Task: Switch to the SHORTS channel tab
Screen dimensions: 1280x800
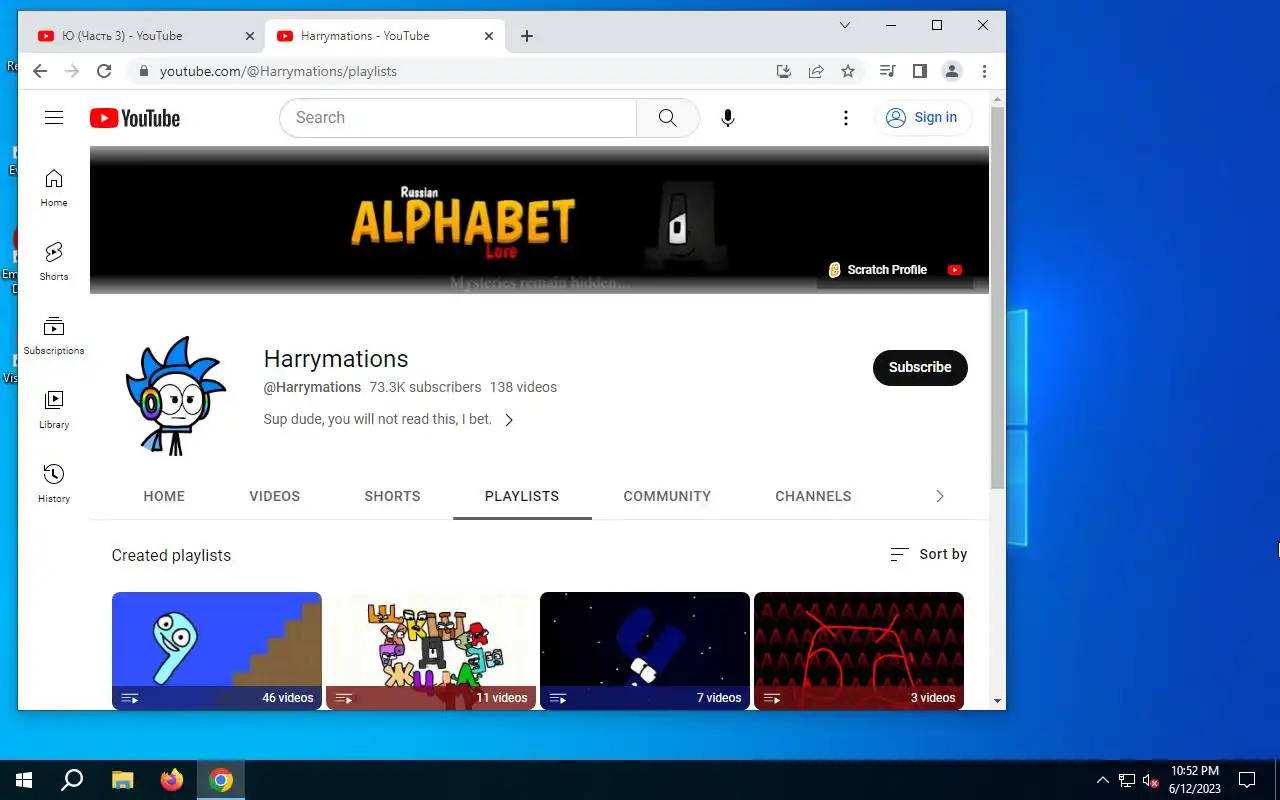Action: pos(392,496)
